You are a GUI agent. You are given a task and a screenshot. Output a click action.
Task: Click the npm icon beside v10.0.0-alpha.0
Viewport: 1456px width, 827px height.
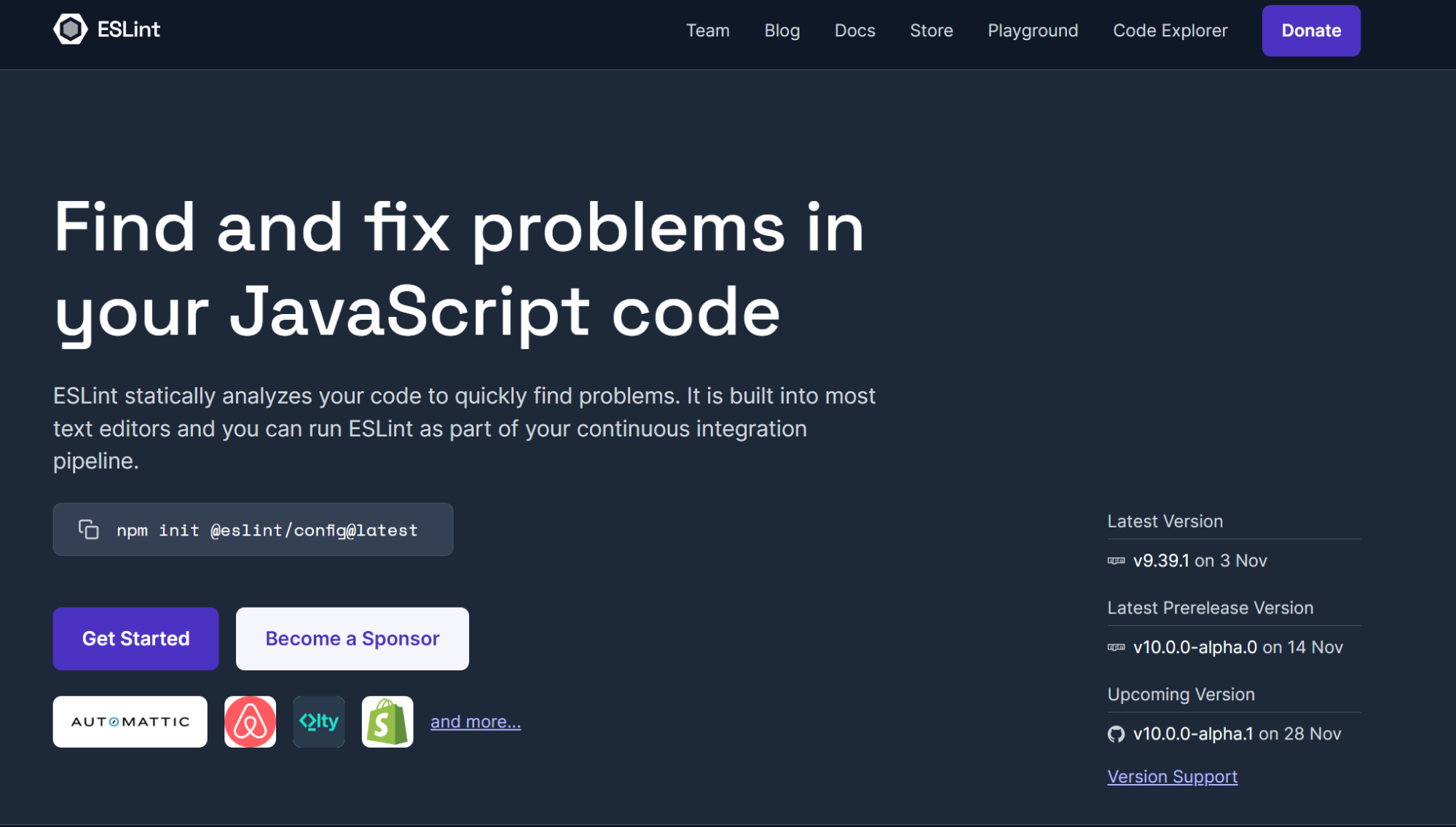(x=1116, y=647)
